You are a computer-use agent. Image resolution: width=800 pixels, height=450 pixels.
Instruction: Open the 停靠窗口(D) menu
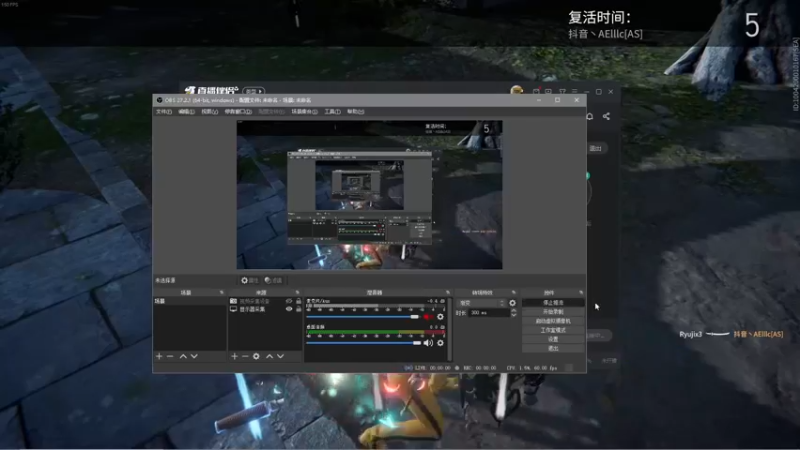238,111
